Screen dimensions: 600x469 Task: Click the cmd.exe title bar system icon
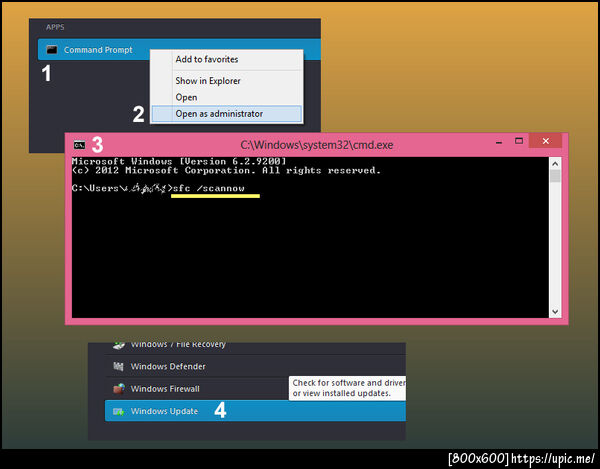coord(79,145)
